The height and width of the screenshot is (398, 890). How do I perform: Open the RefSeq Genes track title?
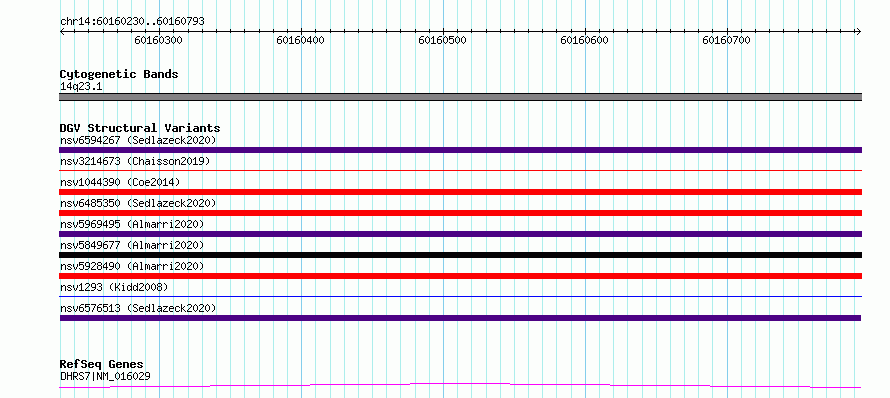(102, 365)
